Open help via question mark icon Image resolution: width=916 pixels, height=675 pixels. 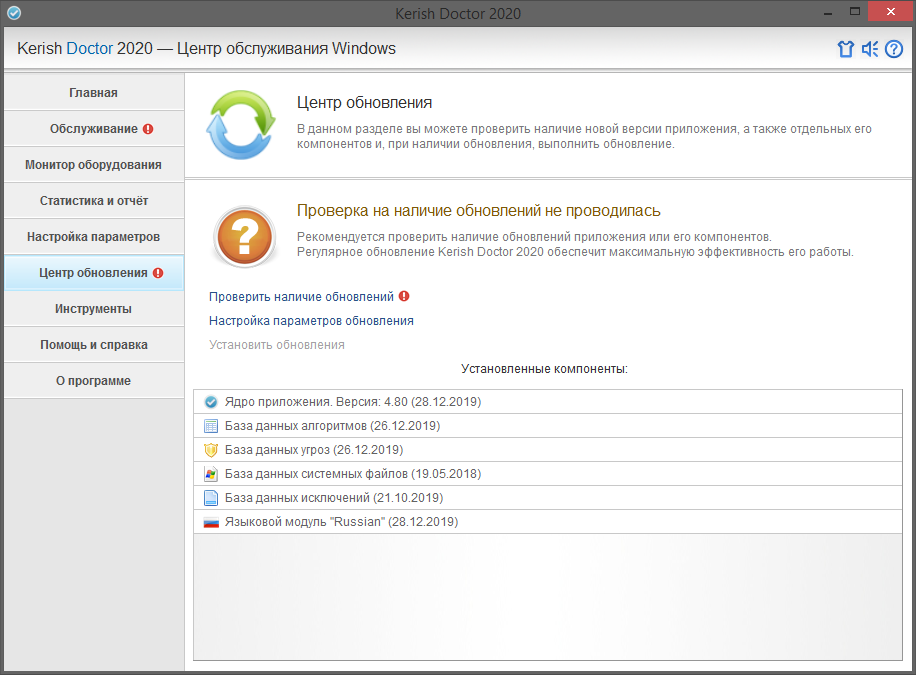point(894,49)
